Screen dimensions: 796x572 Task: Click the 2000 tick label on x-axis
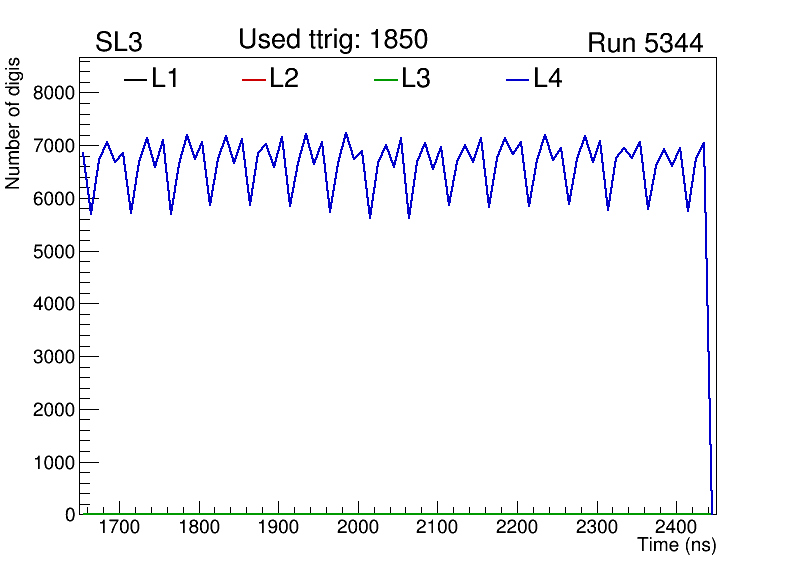(x=358, y=527)
